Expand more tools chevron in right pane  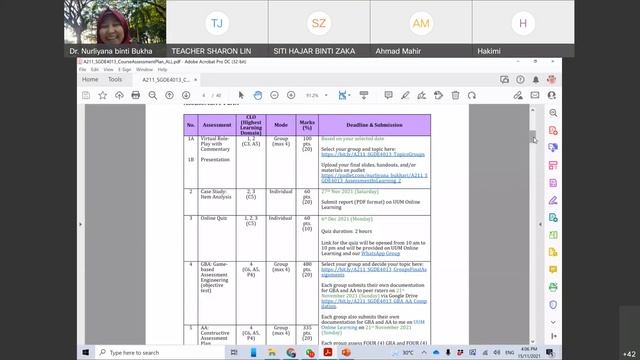point(553,322)
